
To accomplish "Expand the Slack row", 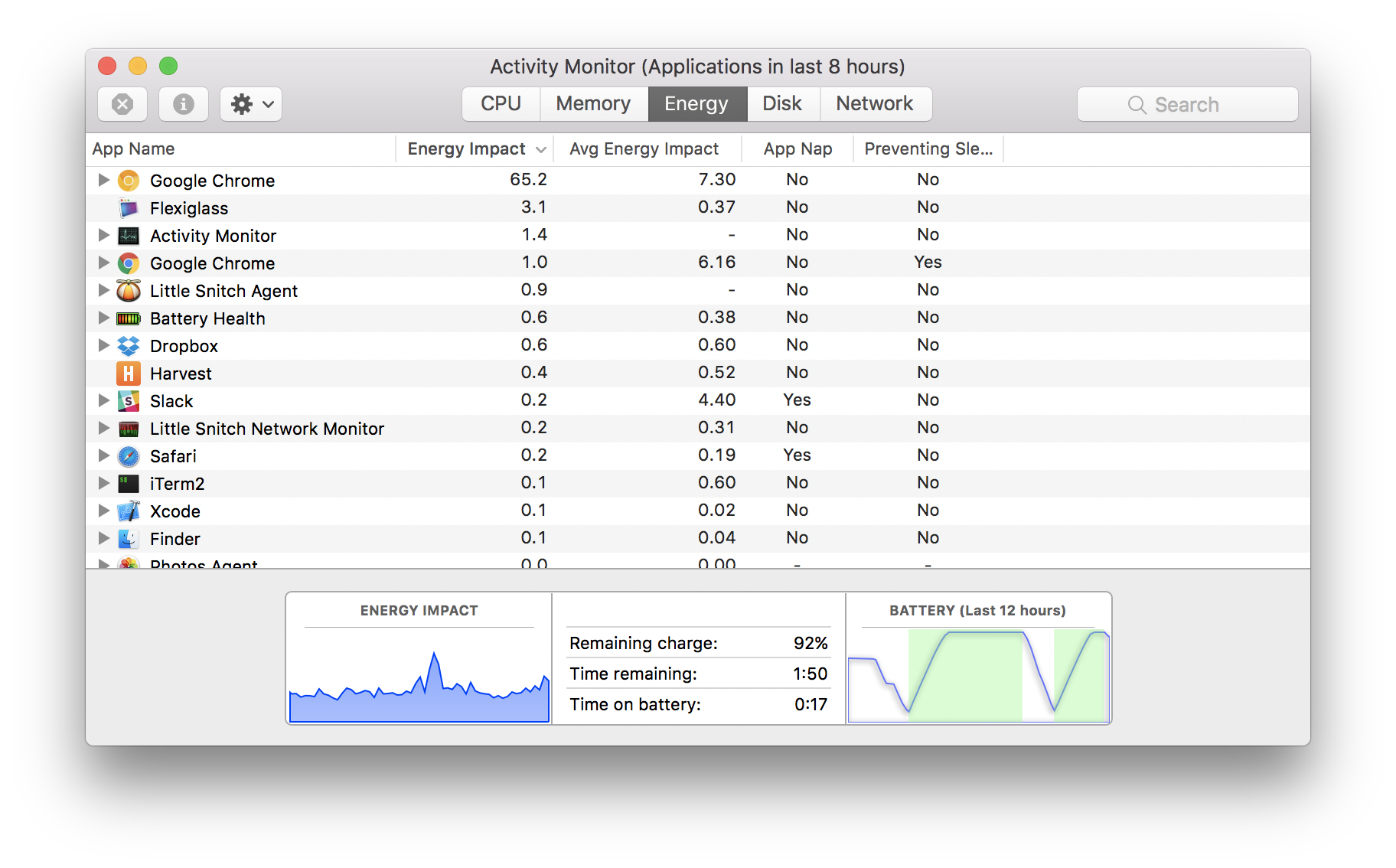I will pyautogui.click(x=103, y=400).
